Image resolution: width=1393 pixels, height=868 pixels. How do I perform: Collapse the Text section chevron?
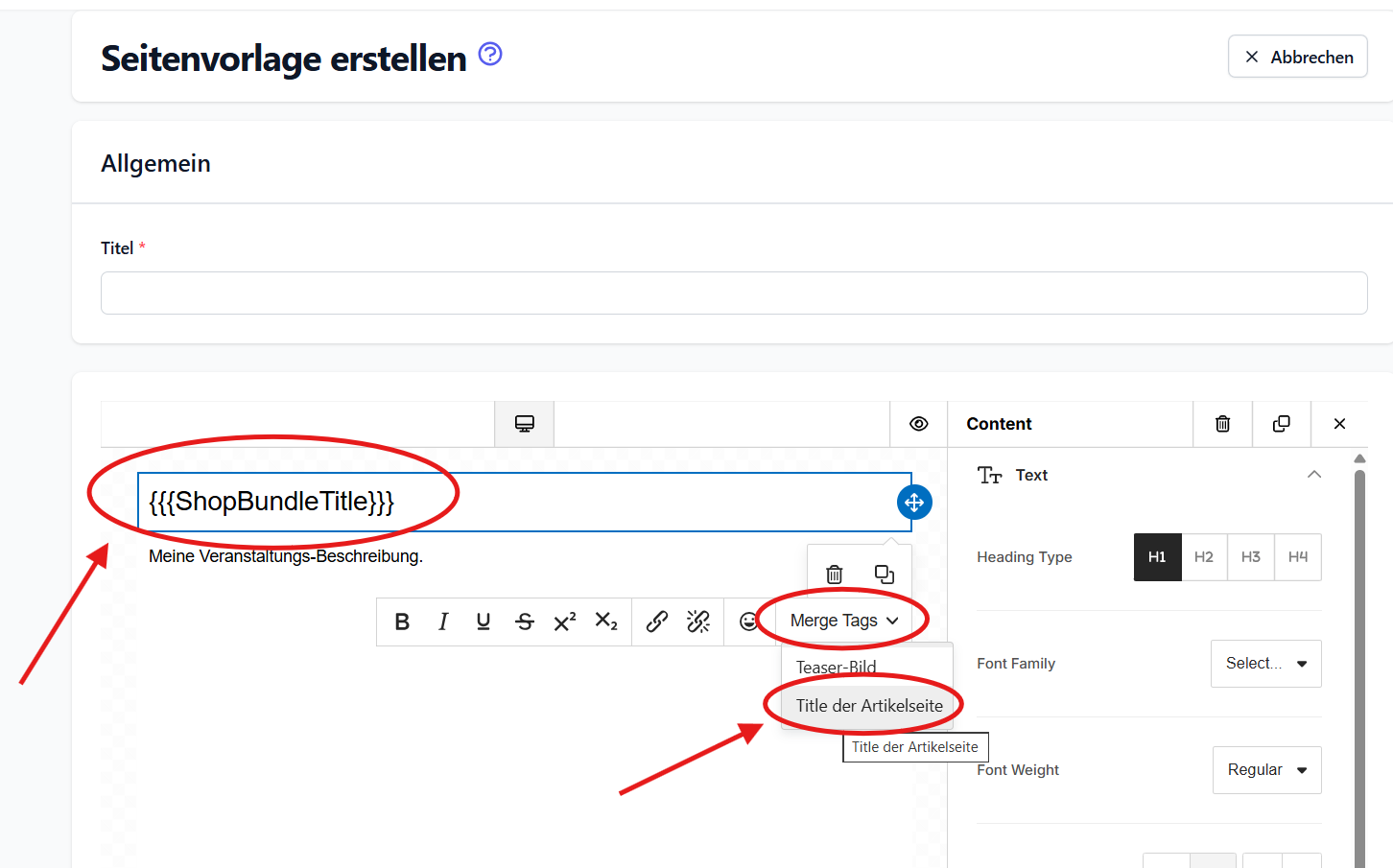pyautogui.click(x=1314, y=475)
